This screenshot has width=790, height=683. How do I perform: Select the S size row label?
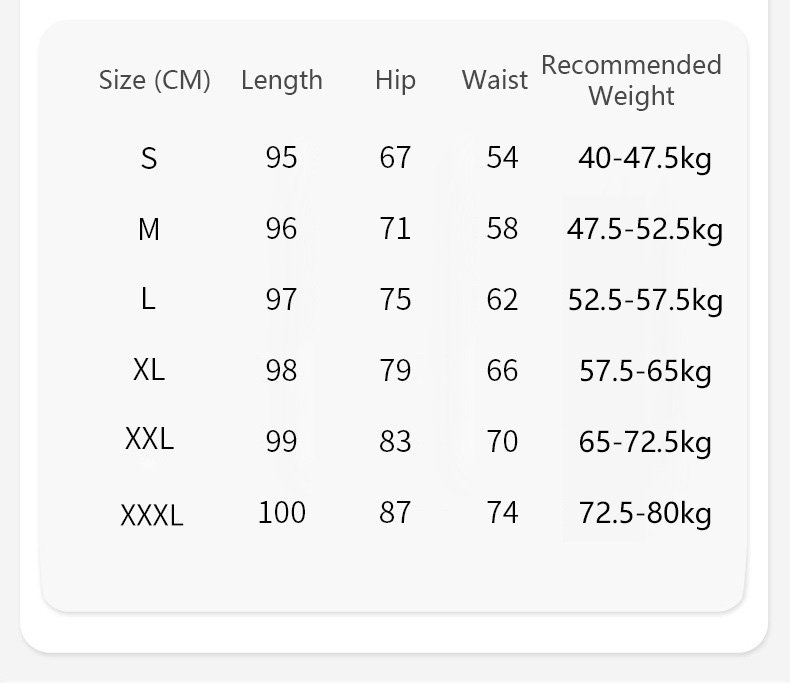(x=149, y=158)
